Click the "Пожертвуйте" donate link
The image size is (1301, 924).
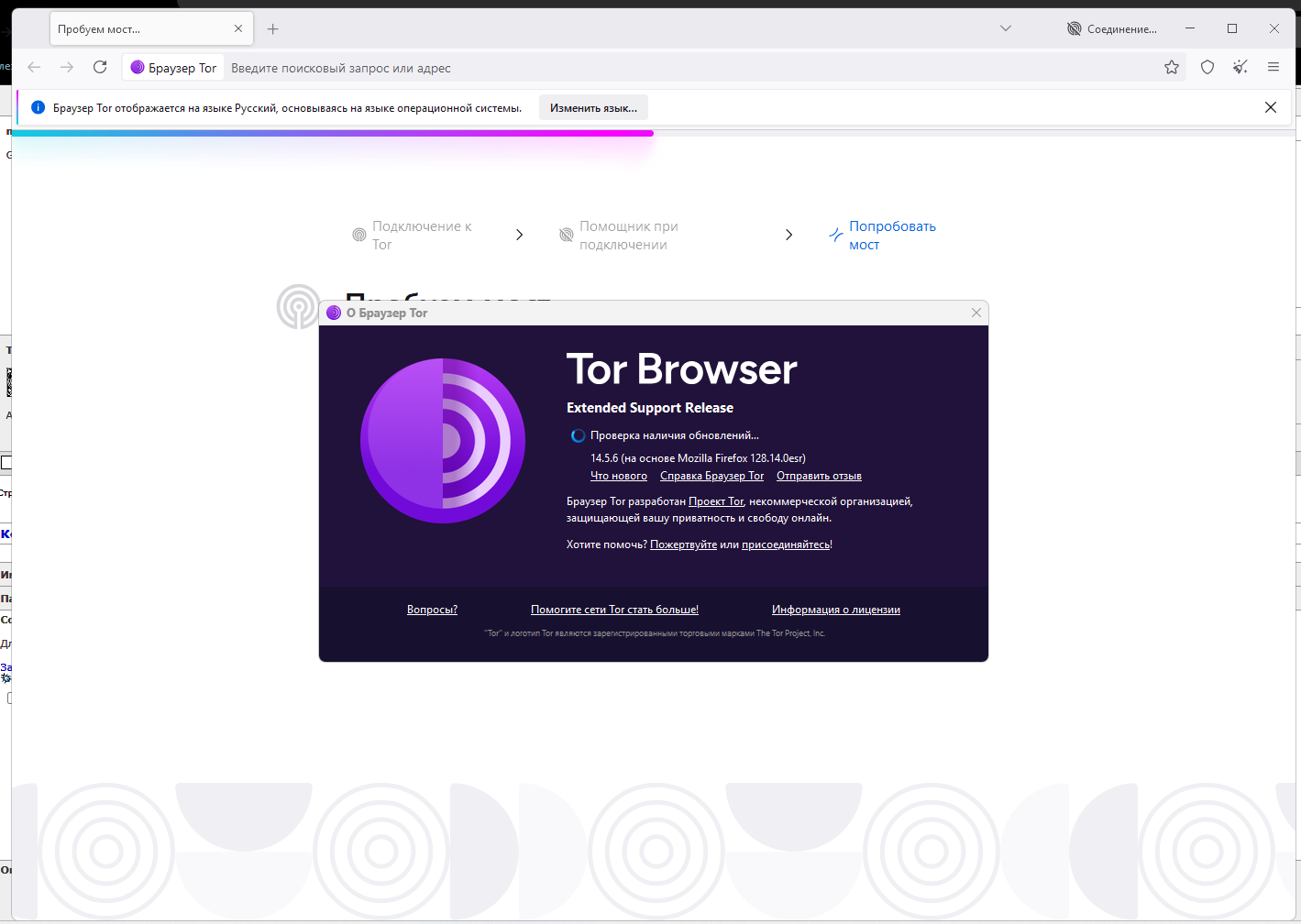(x=683, y=544)
